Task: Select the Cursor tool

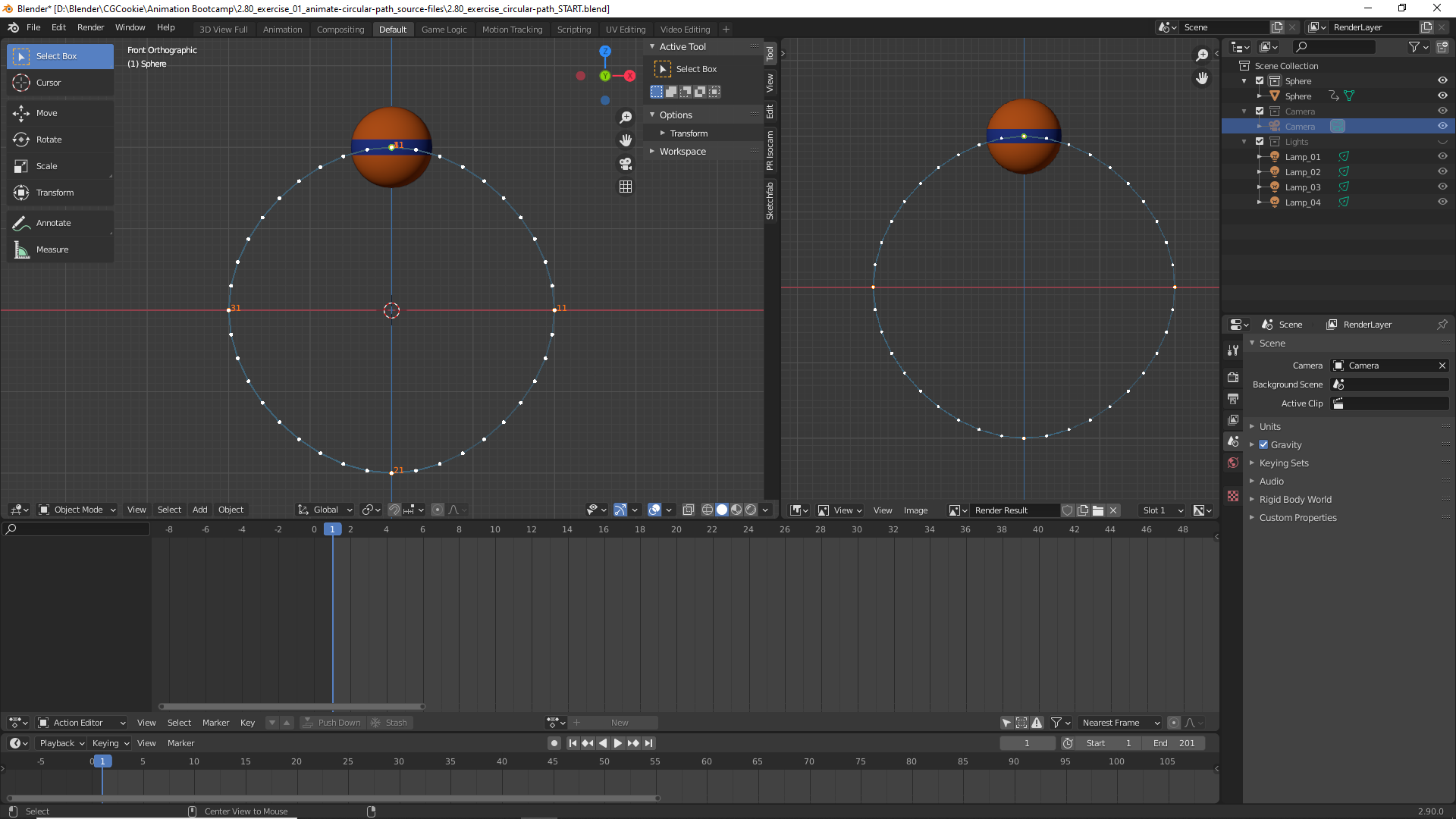Action: (x=47, y=83)
